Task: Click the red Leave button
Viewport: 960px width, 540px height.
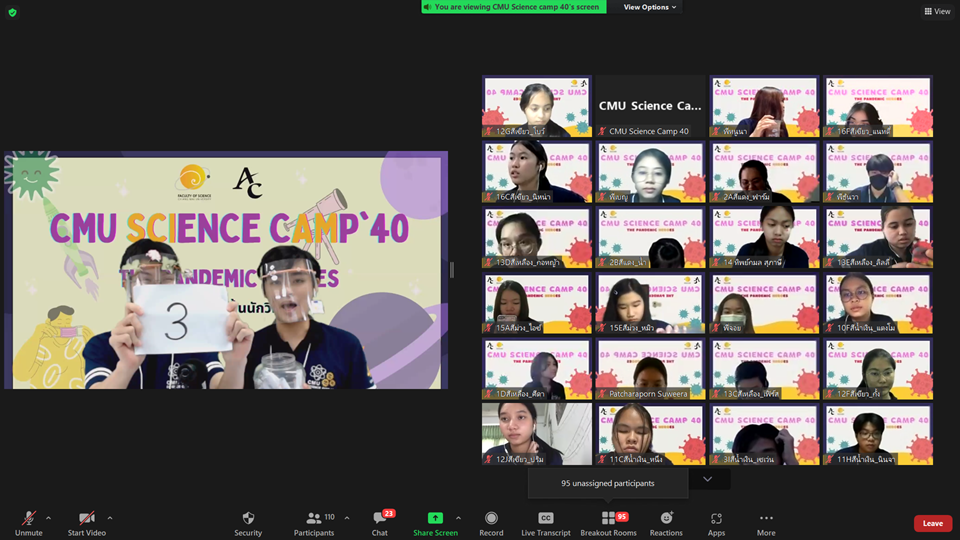Action: click(932, 523)
